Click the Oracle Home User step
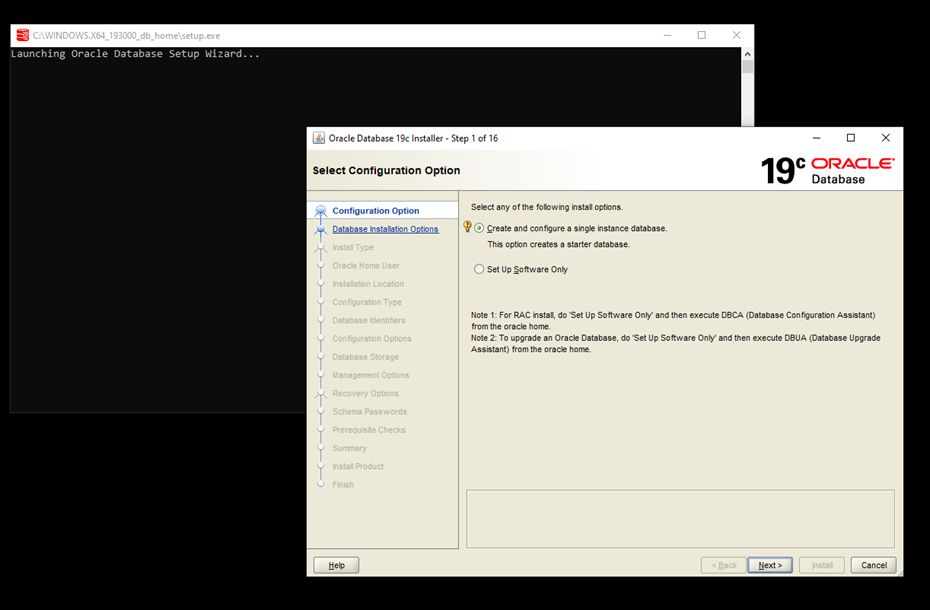 pos(366,266)
